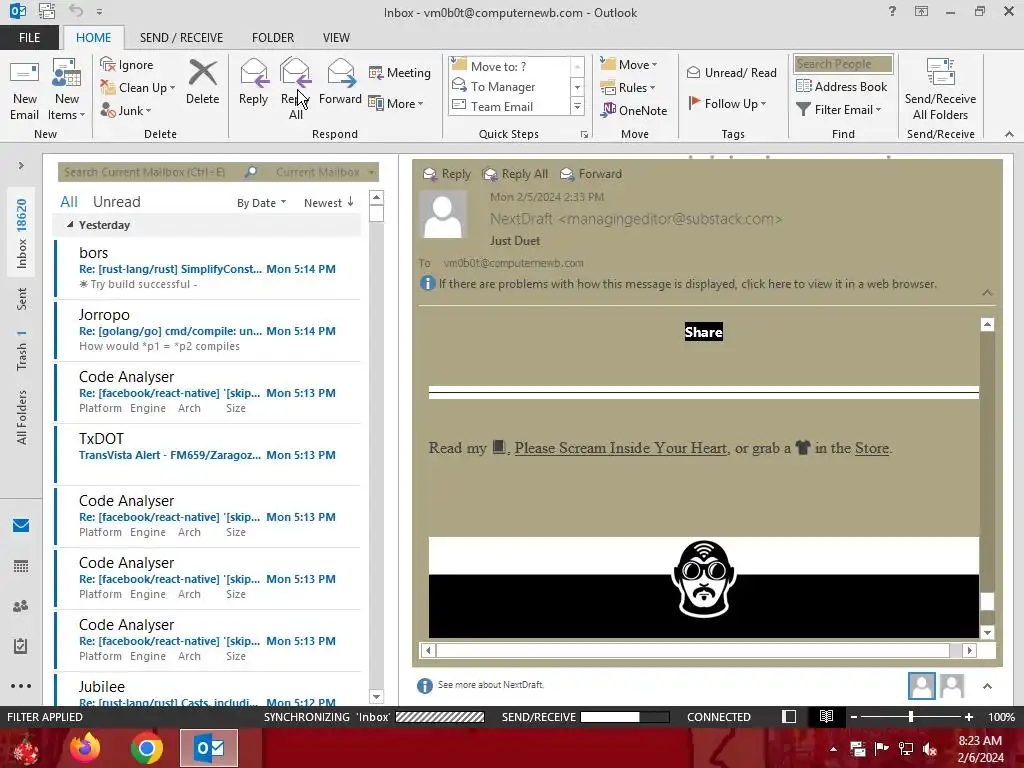Open Firefox from the taskbar
The height and width of the screenshot is (768, 1024).
pos(85,748)
